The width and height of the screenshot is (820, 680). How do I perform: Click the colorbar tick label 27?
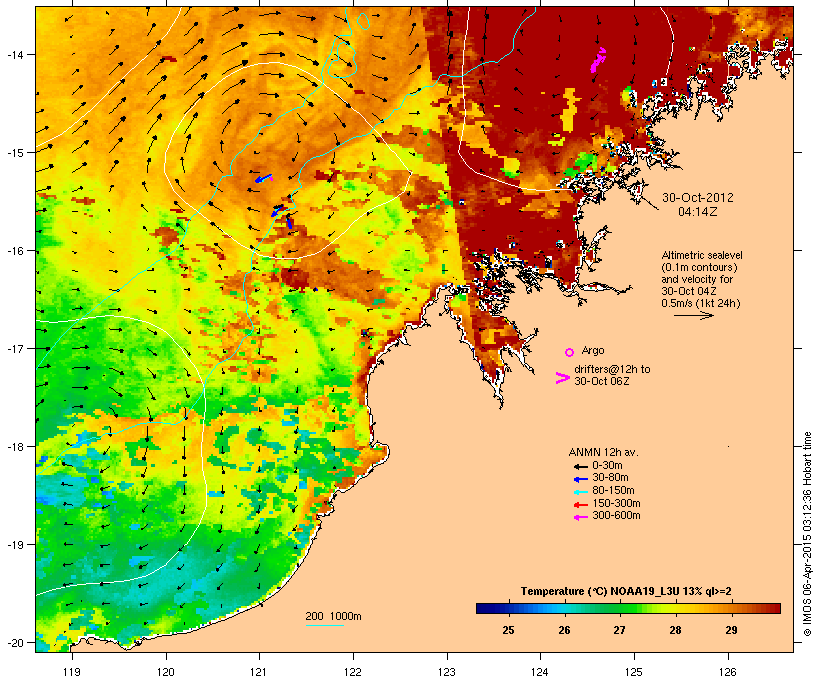point(620,630)
